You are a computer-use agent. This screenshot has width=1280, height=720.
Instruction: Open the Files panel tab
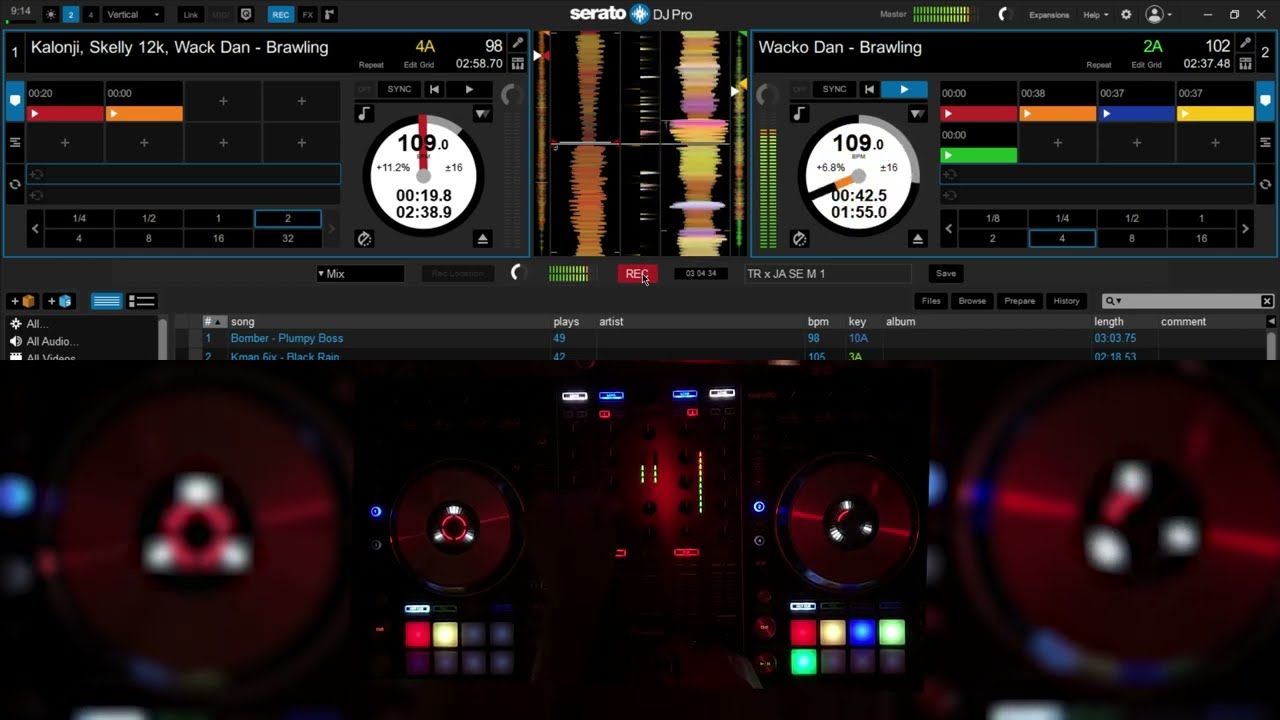tap(931, 301)
